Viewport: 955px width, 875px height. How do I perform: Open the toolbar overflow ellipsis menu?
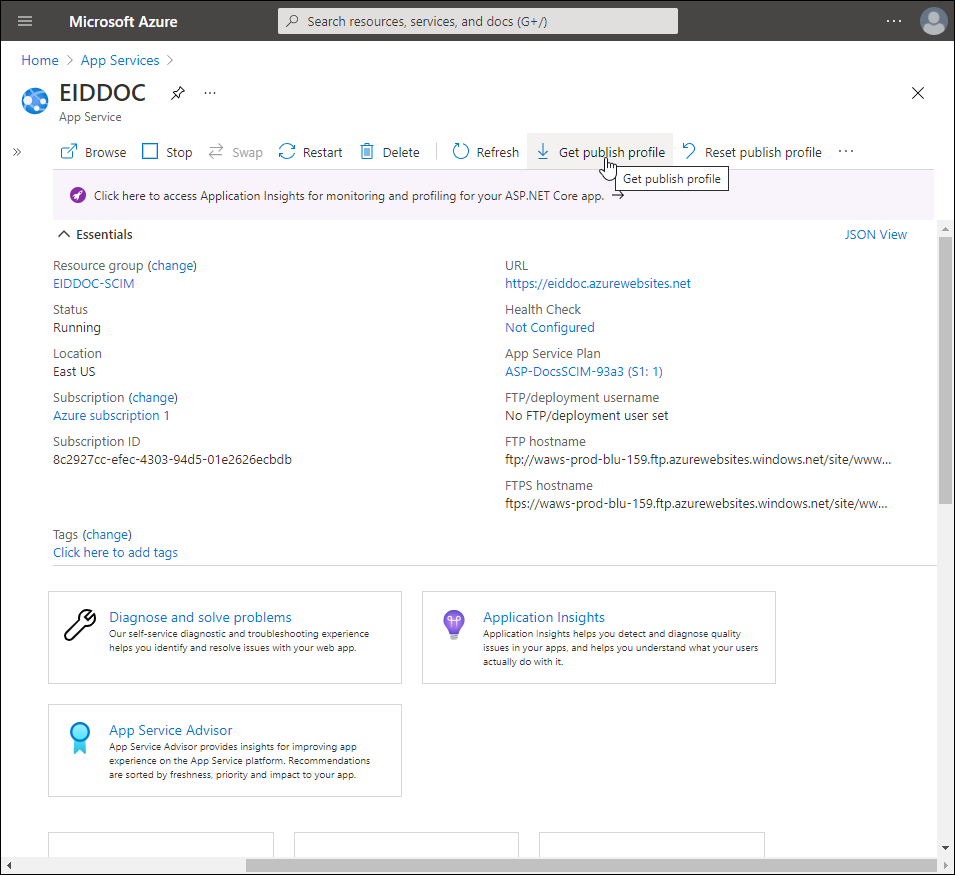pyautogui.click(x=846, y=152)
